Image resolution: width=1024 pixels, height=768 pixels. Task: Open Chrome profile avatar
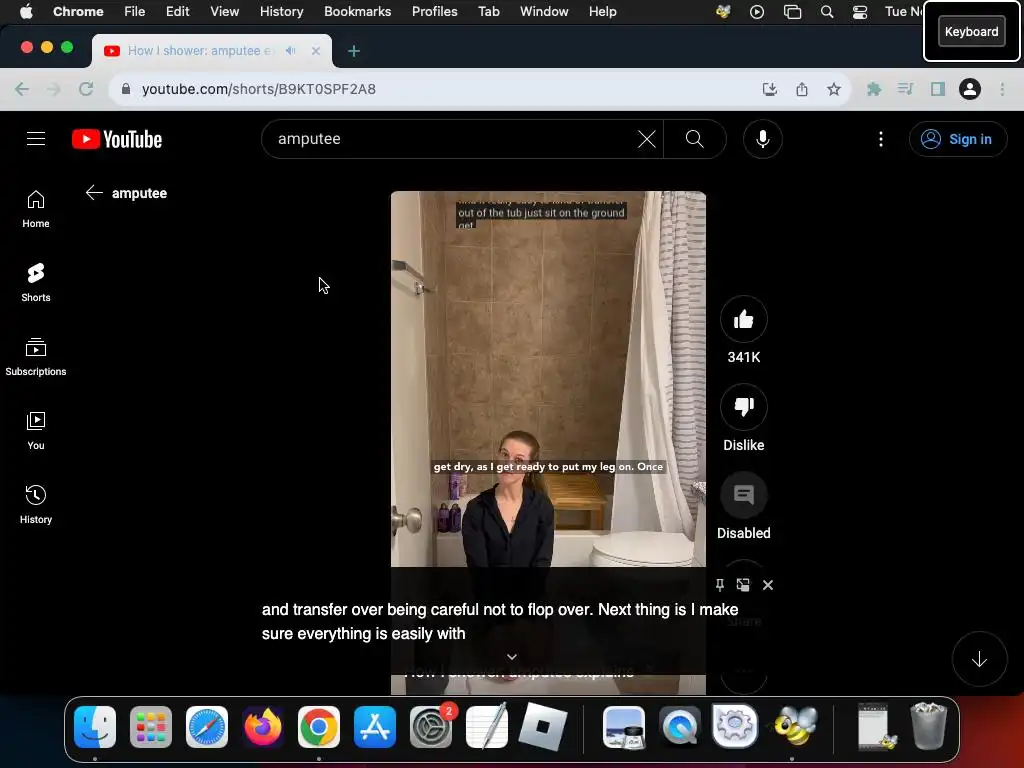(969, 89)
